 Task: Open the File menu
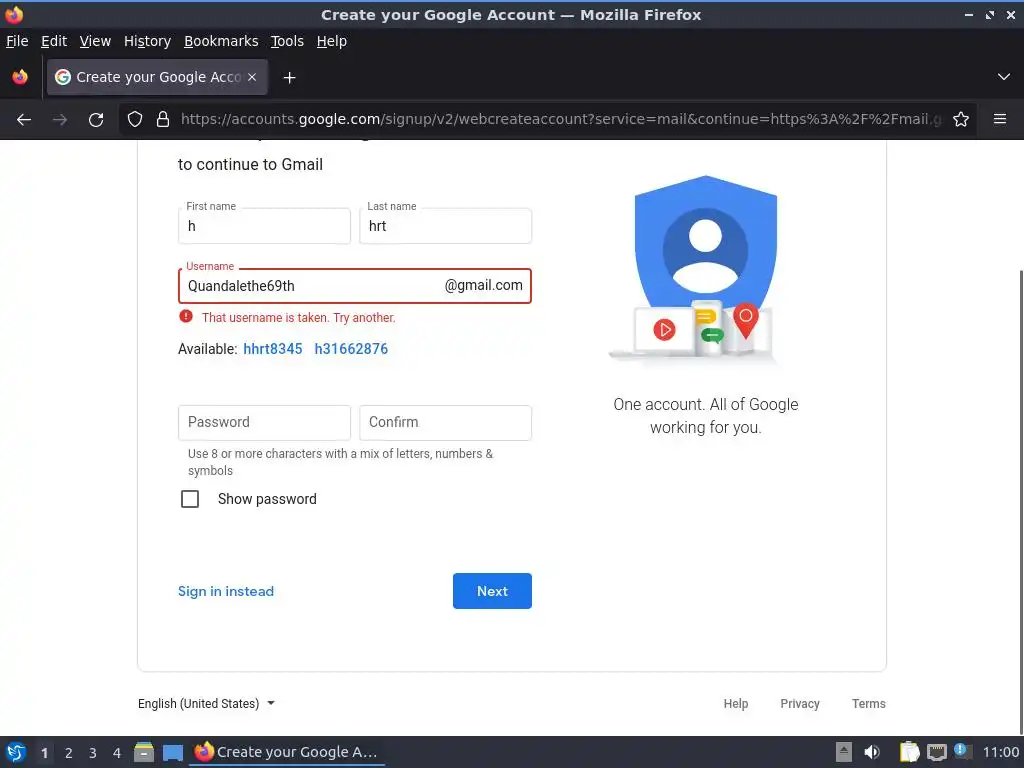pos(17,41)
